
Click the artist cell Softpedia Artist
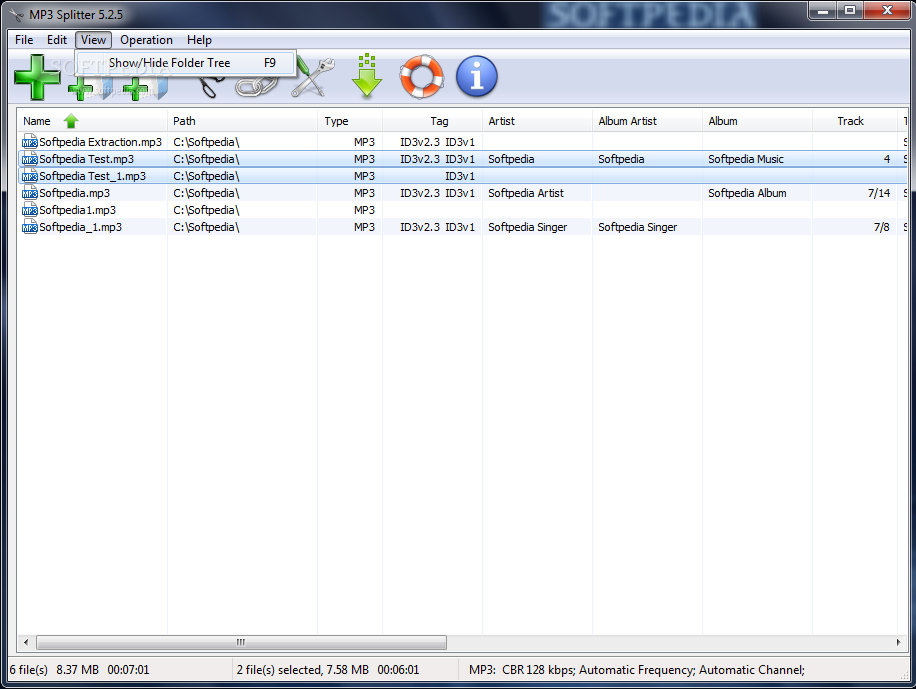(x=526, y=193)
